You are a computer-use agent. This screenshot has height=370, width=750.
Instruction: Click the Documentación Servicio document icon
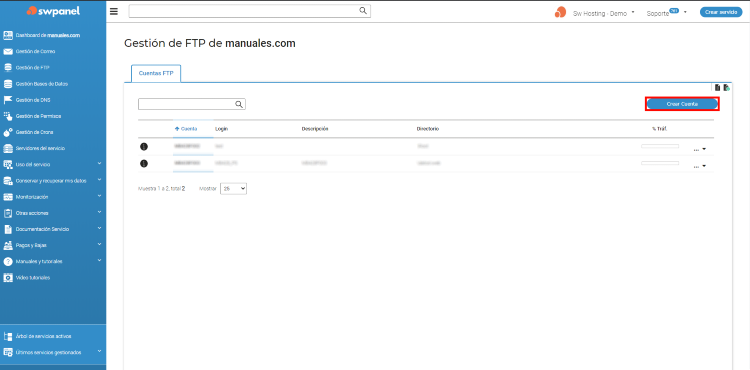click(8, 229)
